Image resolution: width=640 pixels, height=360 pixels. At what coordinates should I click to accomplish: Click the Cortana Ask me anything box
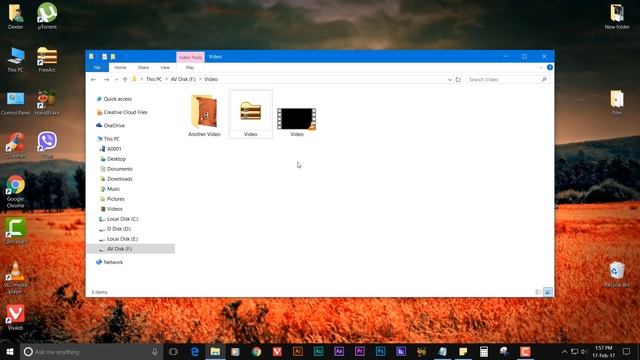[91, 351]
